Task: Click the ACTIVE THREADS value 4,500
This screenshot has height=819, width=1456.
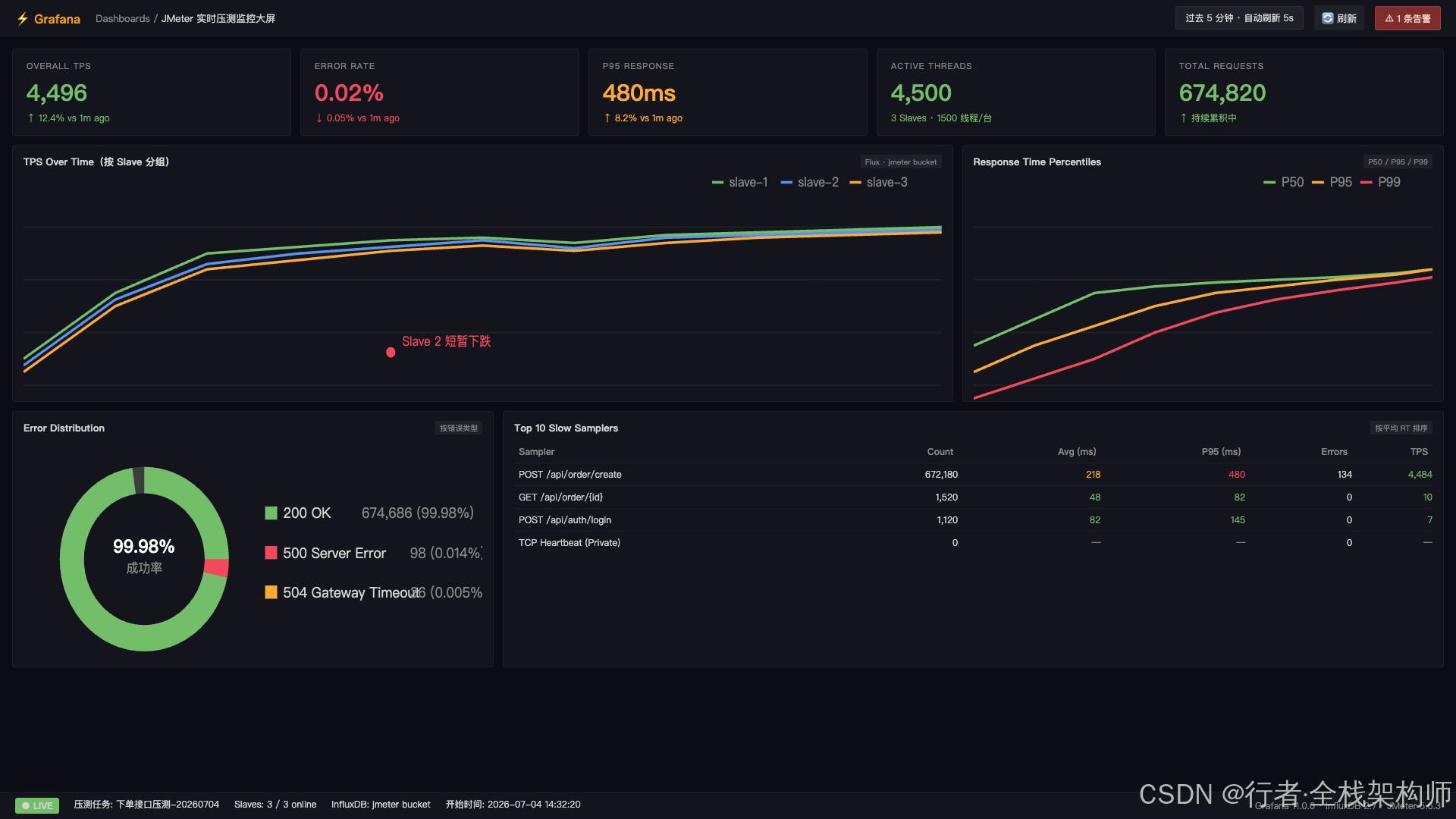Action: pos(921,93)
